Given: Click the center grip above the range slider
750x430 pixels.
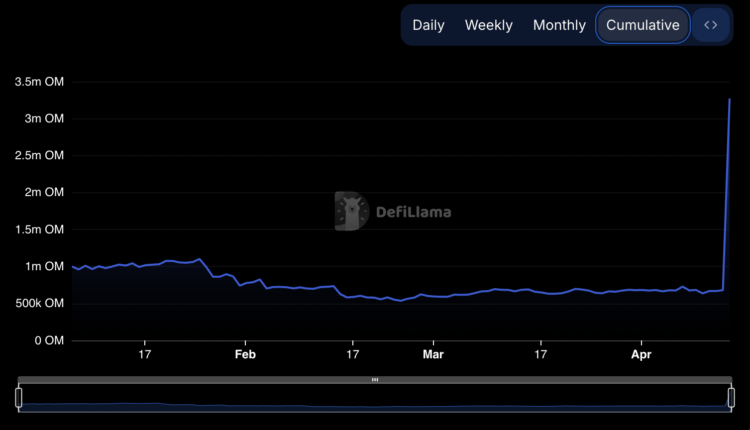Looking at the screenshot, I should [x=375, y=380].
